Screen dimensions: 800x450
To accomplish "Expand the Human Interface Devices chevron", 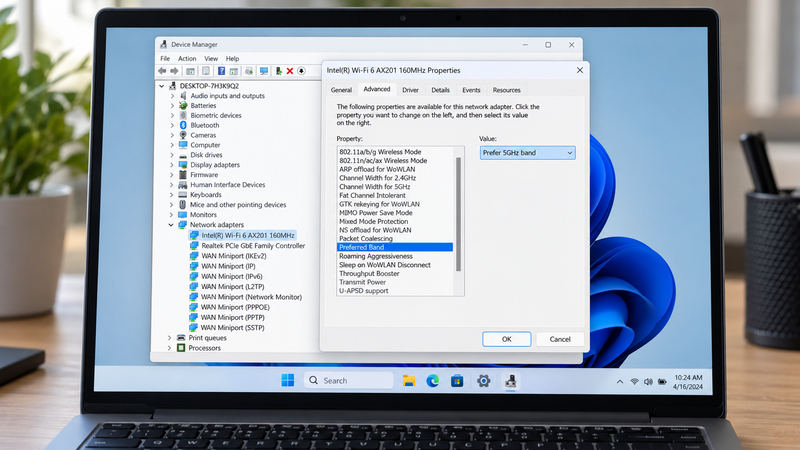I will pyautogui.click(x=172, y=185).
